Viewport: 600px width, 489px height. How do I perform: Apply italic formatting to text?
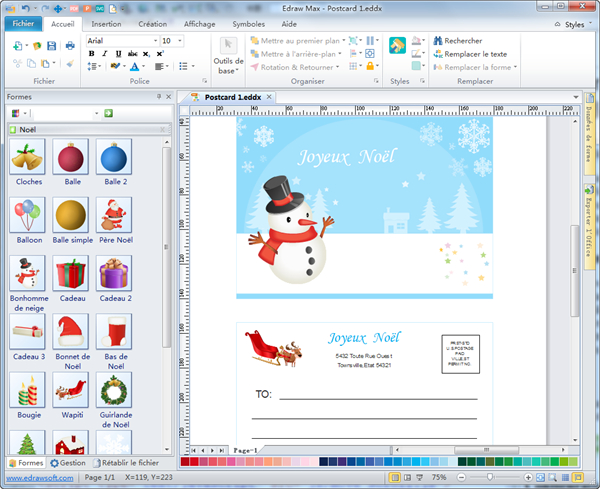(x=105, y=54)
